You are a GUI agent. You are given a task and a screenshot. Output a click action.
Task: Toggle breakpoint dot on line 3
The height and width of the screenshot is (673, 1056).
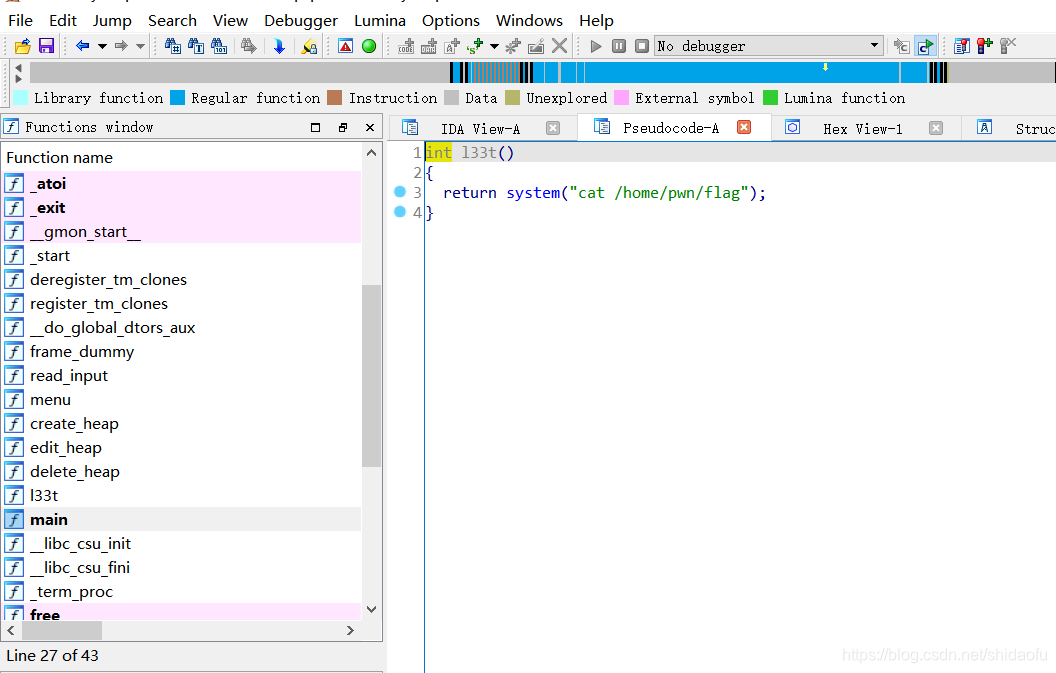(x=399, y=192)
